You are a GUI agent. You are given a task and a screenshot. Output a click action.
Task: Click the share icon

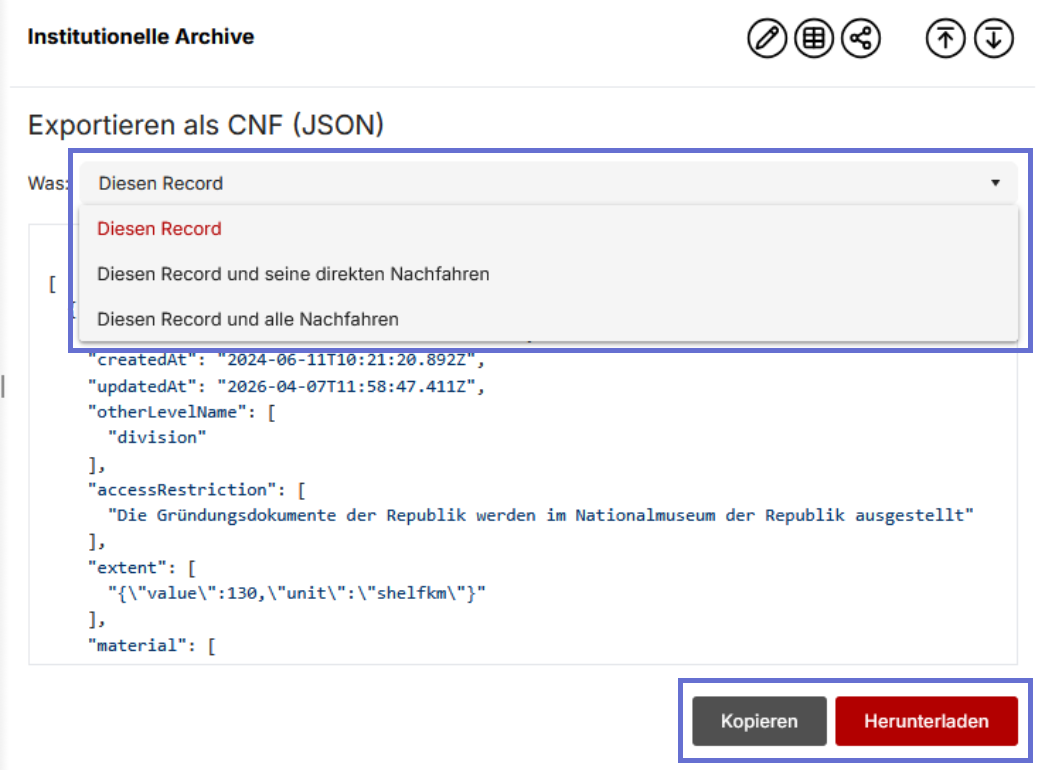point(861,38)
